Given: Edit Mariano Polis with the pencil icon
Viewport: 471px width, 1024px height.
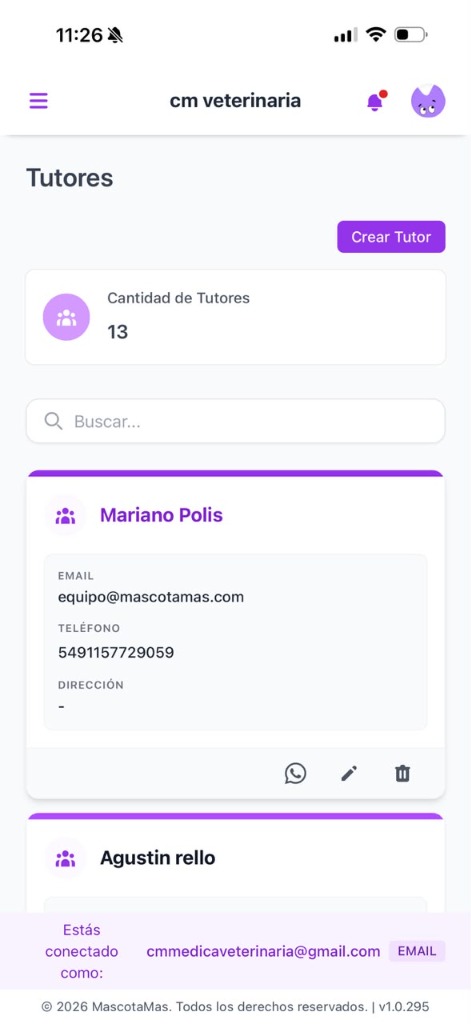Looking at the screenshot, I should point(349,774).
